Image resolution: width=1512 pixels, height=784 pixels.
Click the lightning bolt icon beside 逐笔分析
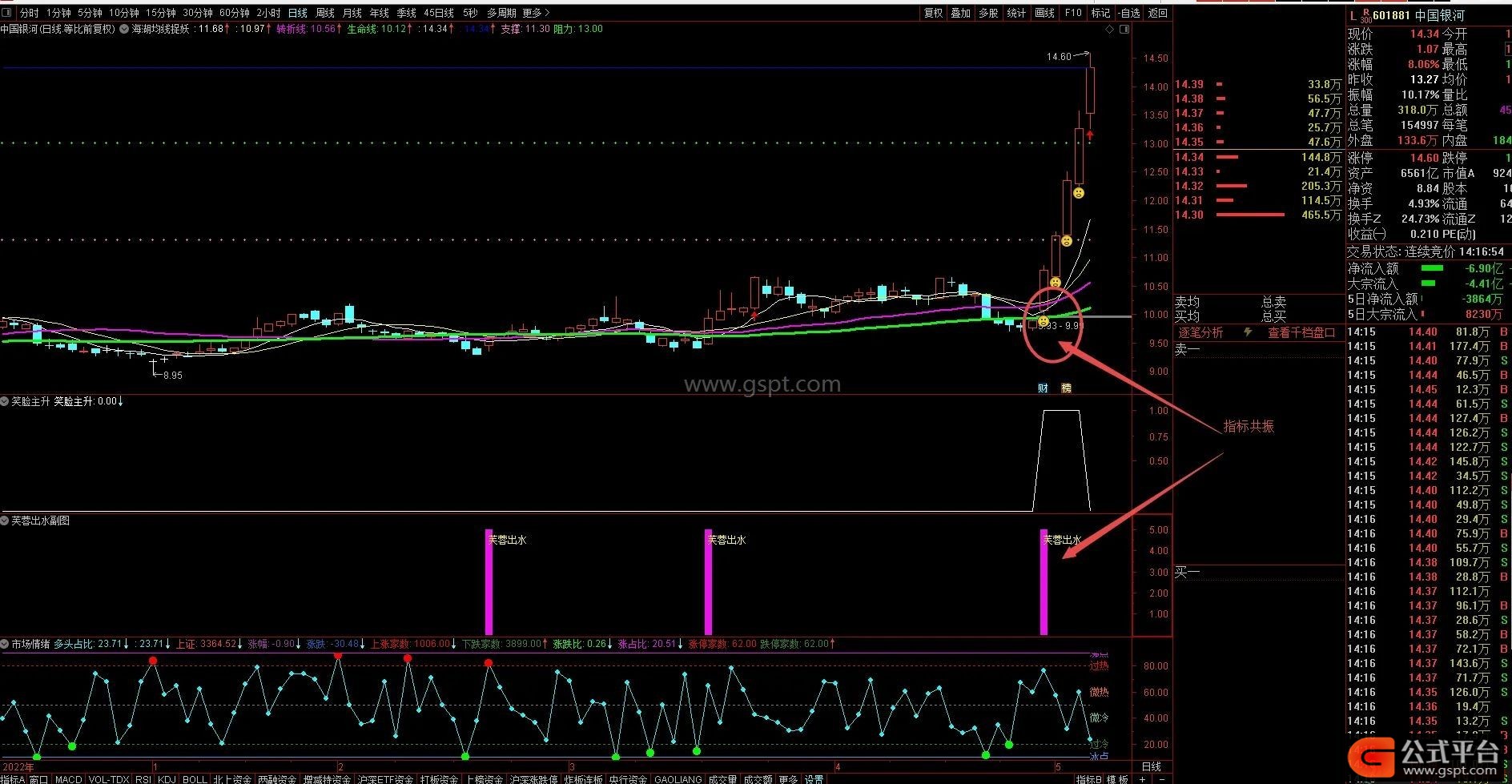(x=1248, y=332)
